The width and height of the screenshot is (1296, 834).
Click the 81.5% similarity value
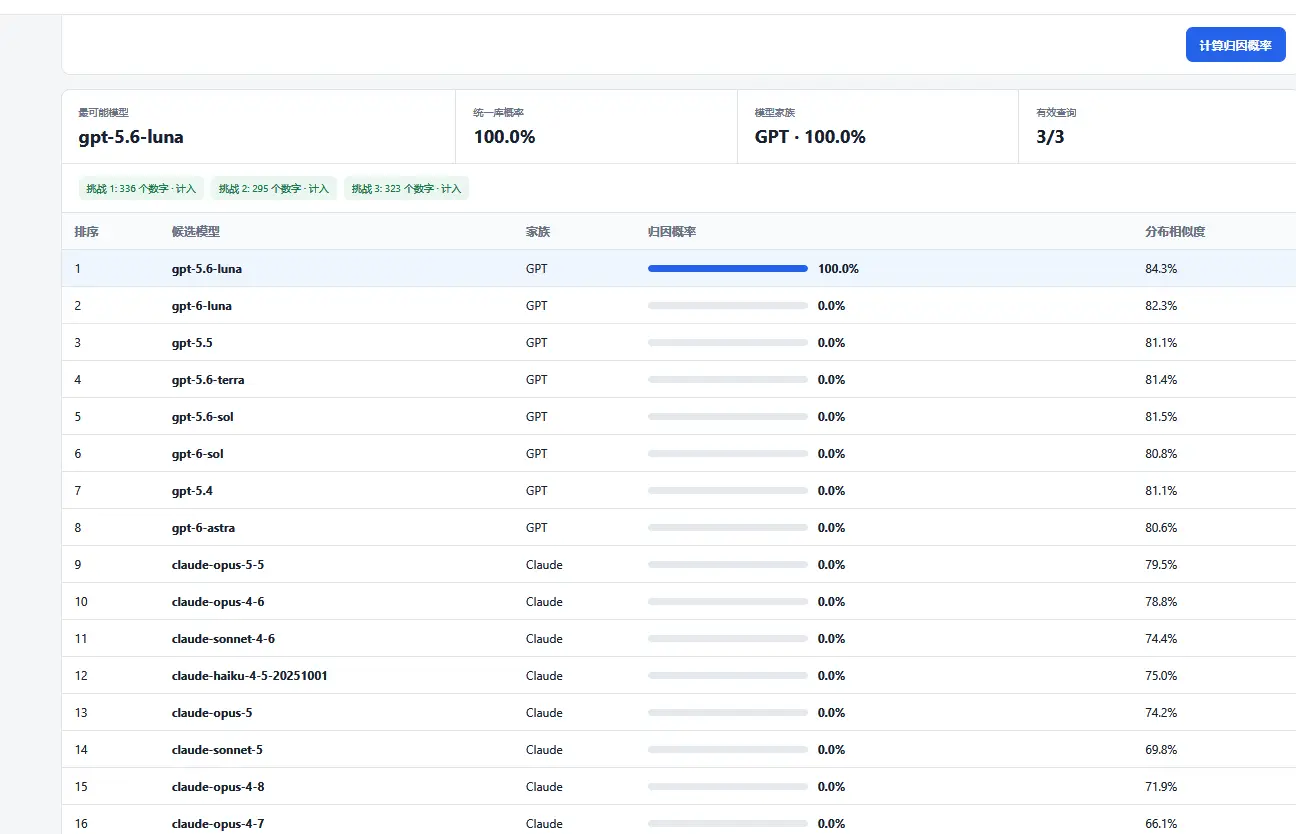[x=1161, y=416]
